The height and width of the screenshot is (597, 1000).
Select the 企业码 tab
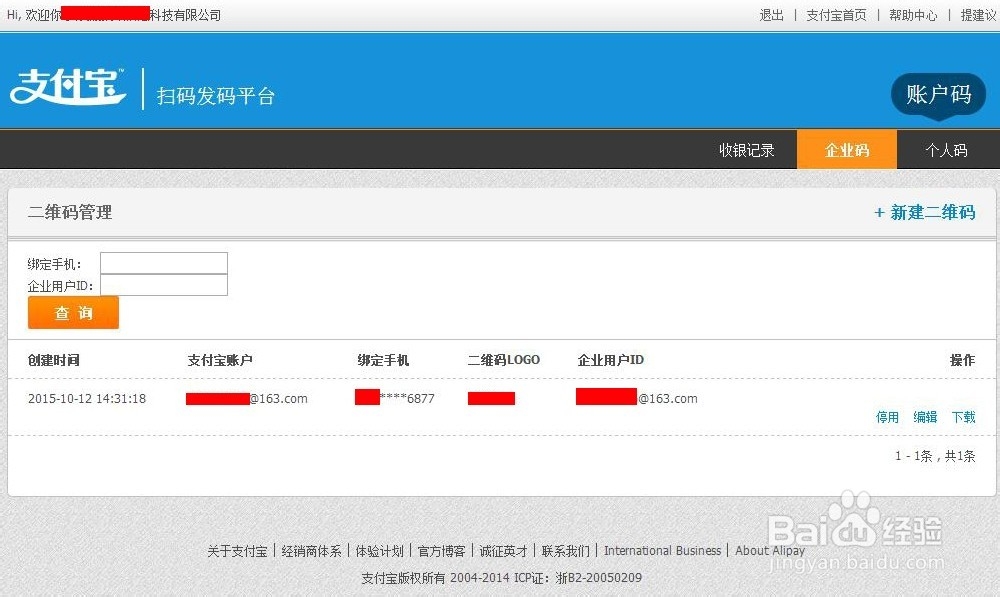click(x=847, y=150)
